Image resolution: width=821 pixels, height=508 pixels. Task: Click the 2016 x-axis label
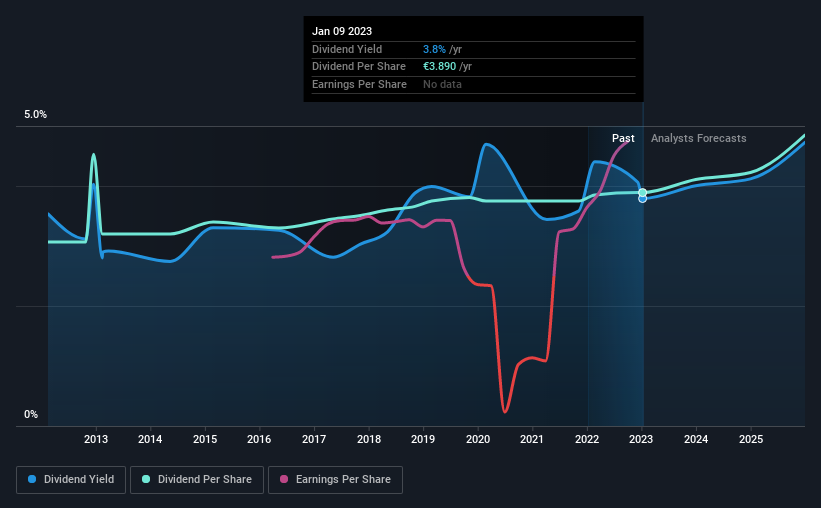(x=259, y=439)
